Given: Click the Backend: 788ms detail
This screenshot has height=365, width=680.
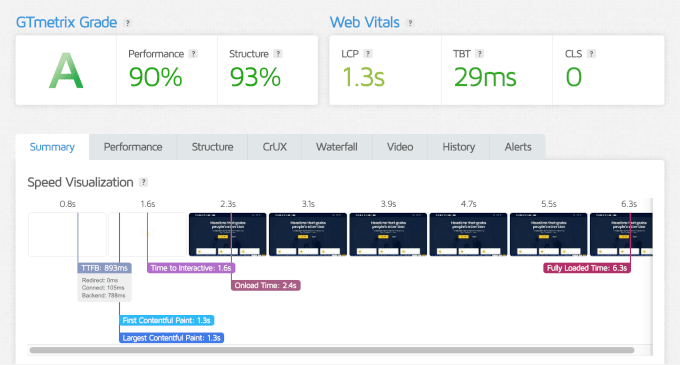Looking at the screenshot, I should (103, 296).
